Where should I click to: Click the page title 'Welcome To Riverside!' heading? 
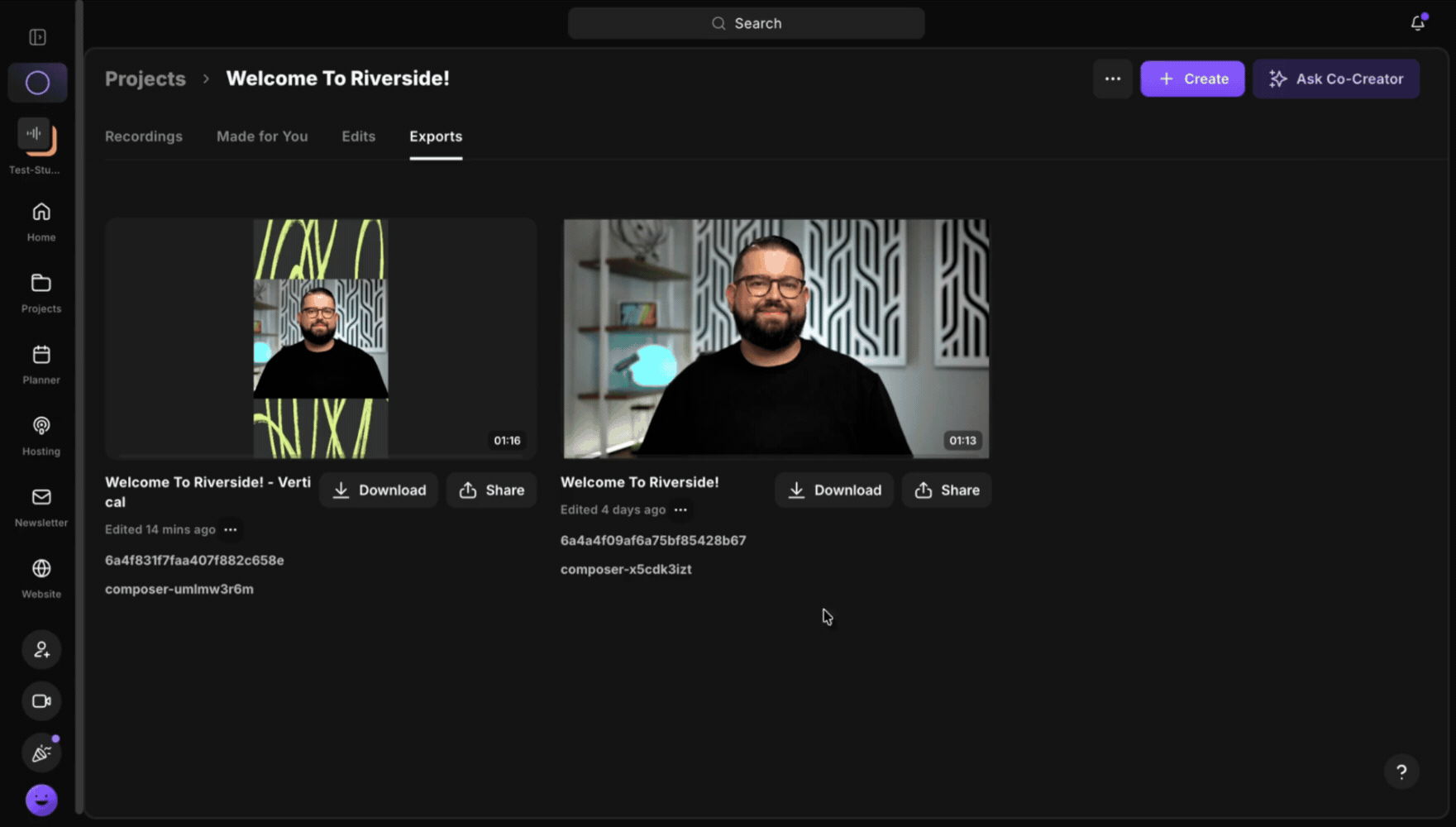point(338,79)
